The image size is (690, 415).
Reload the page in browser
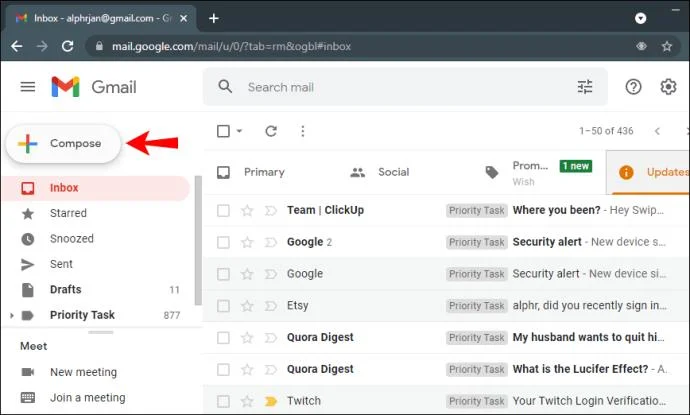[67, 46]
